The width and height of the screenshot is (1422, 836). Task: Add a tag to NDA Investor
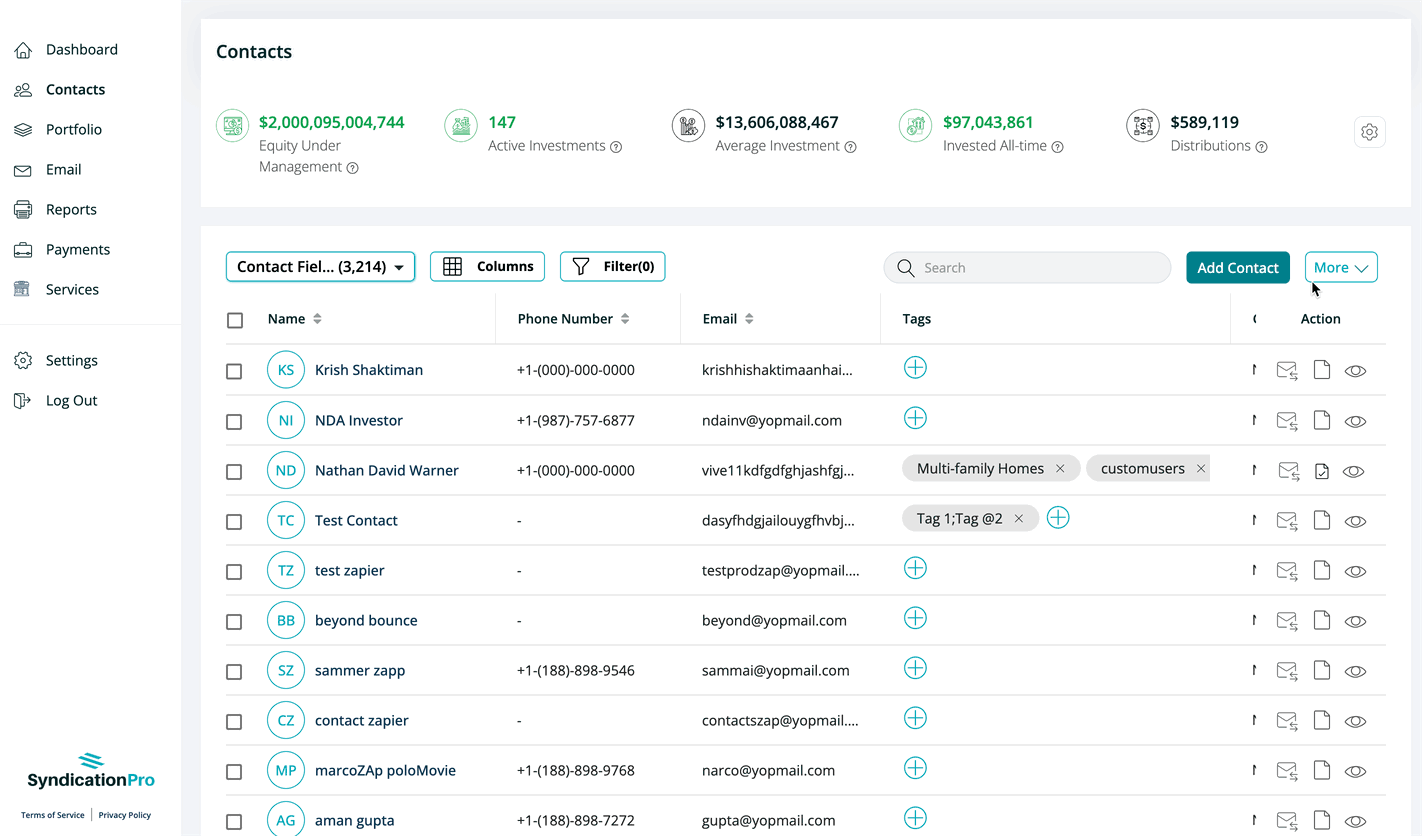(x=915, y=418)
